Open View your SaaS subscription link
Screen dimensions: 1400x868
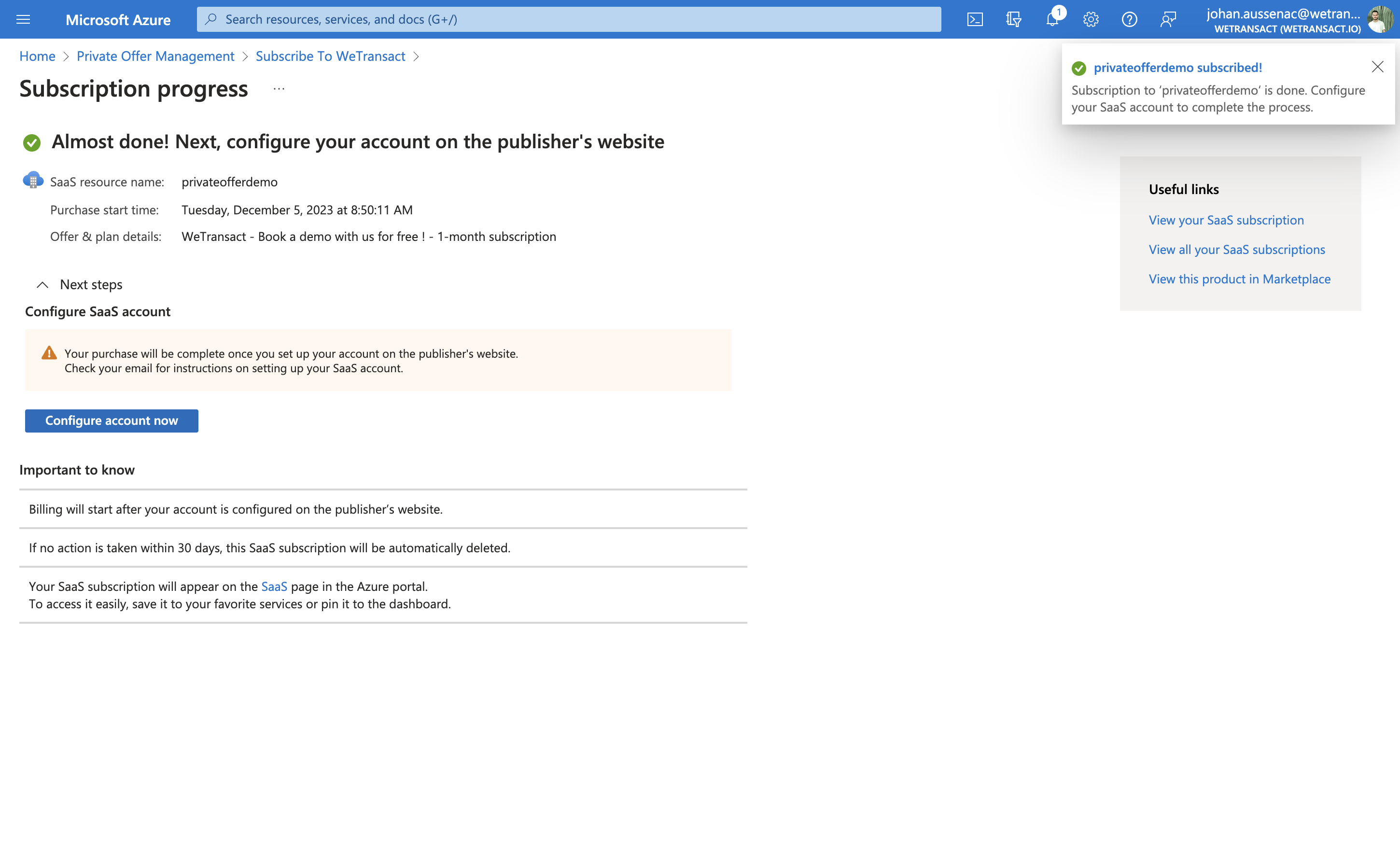pos(1226,220)
